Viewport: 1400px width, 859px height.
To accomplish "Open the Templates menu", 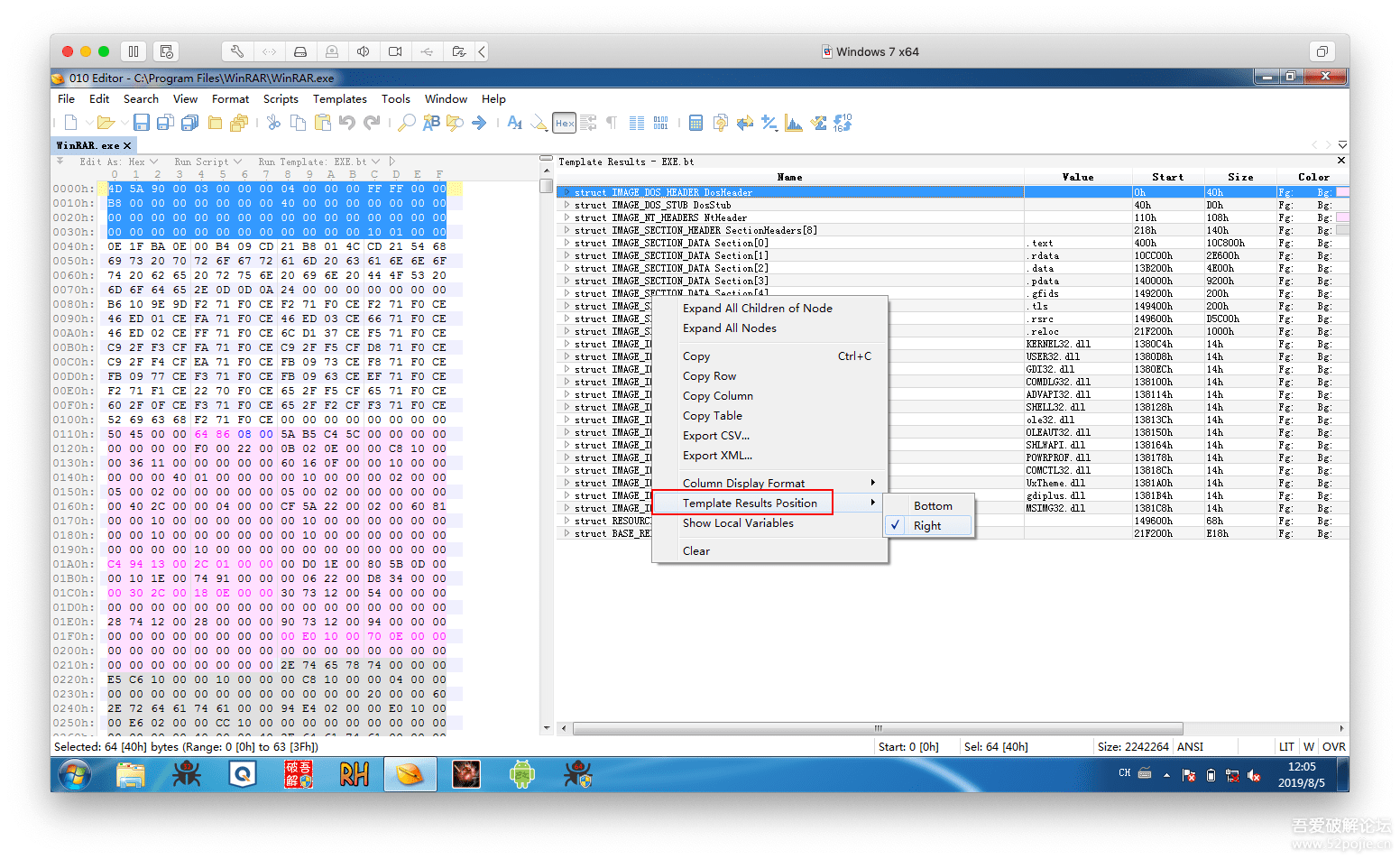I will coord(339,99).
